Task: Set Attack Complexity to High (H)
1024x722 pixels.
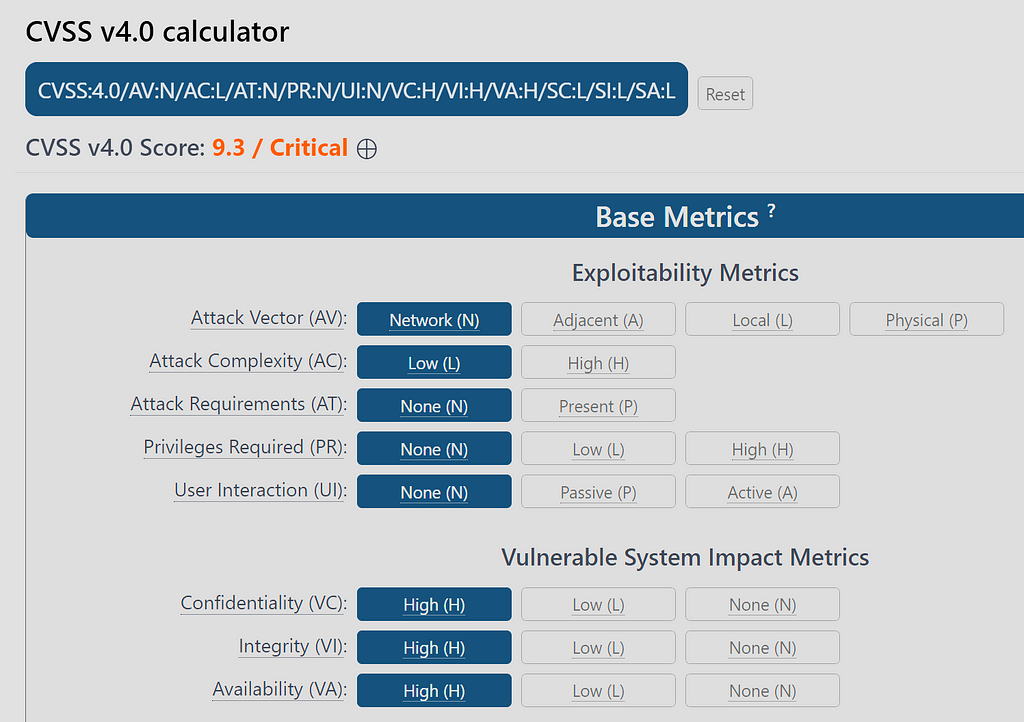Action: click(598, 363)
